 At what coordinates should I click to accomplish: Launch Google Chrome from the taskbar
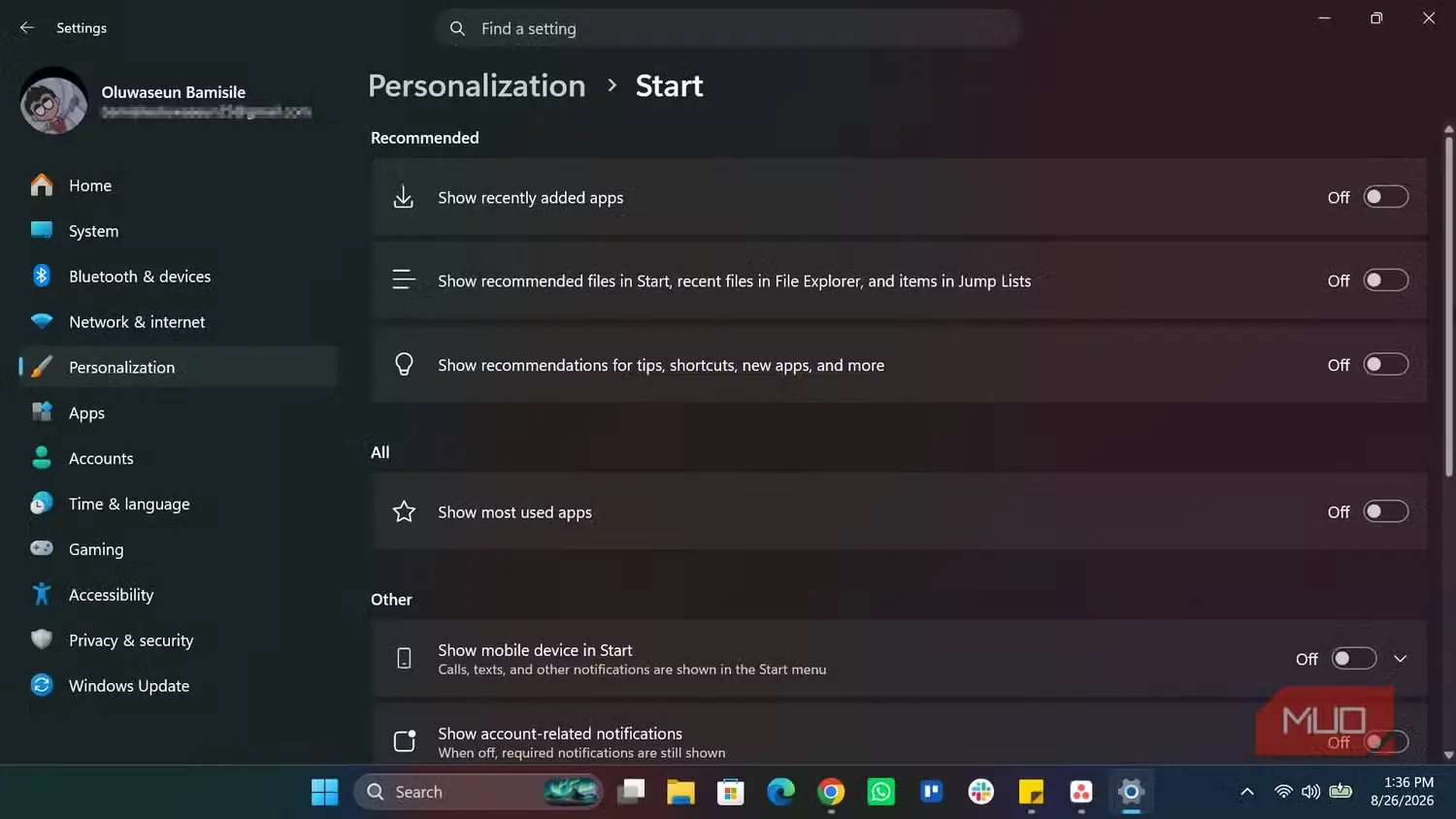pos(831,792)
